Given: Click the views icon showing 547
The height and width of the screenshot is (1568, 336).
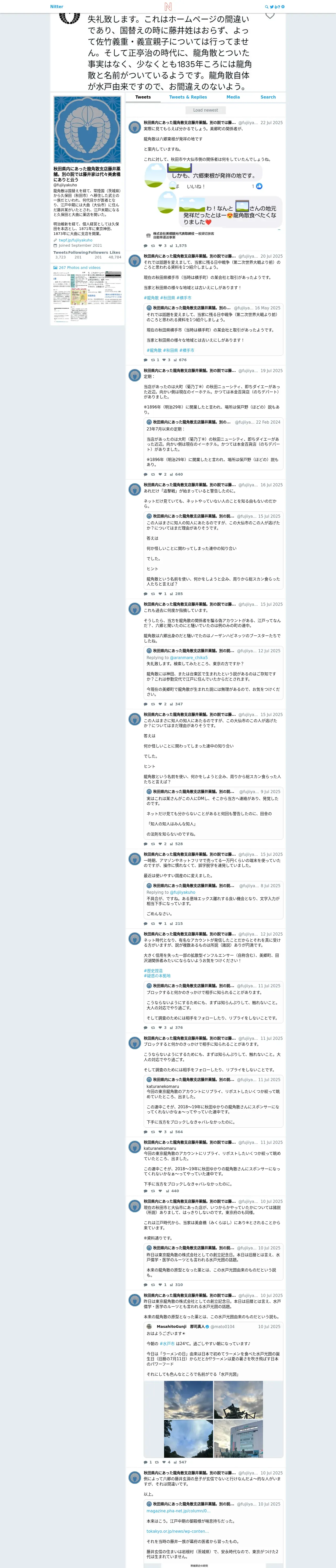Looking at the screenshot, I should coord(175,1462).
